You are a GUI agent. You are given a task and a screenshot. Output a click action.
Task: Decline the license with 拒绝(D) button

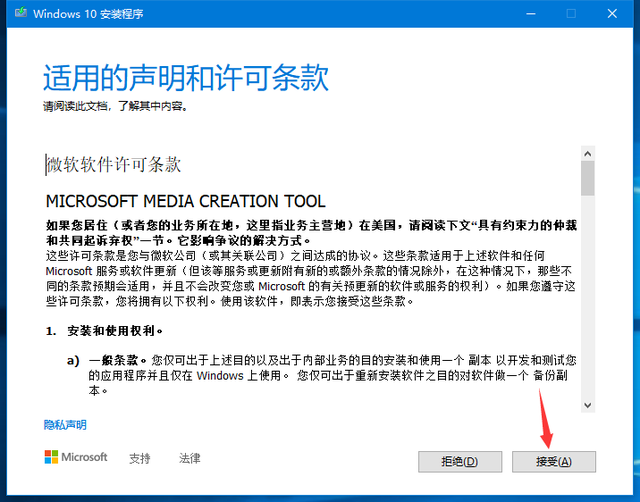(460, 462)
